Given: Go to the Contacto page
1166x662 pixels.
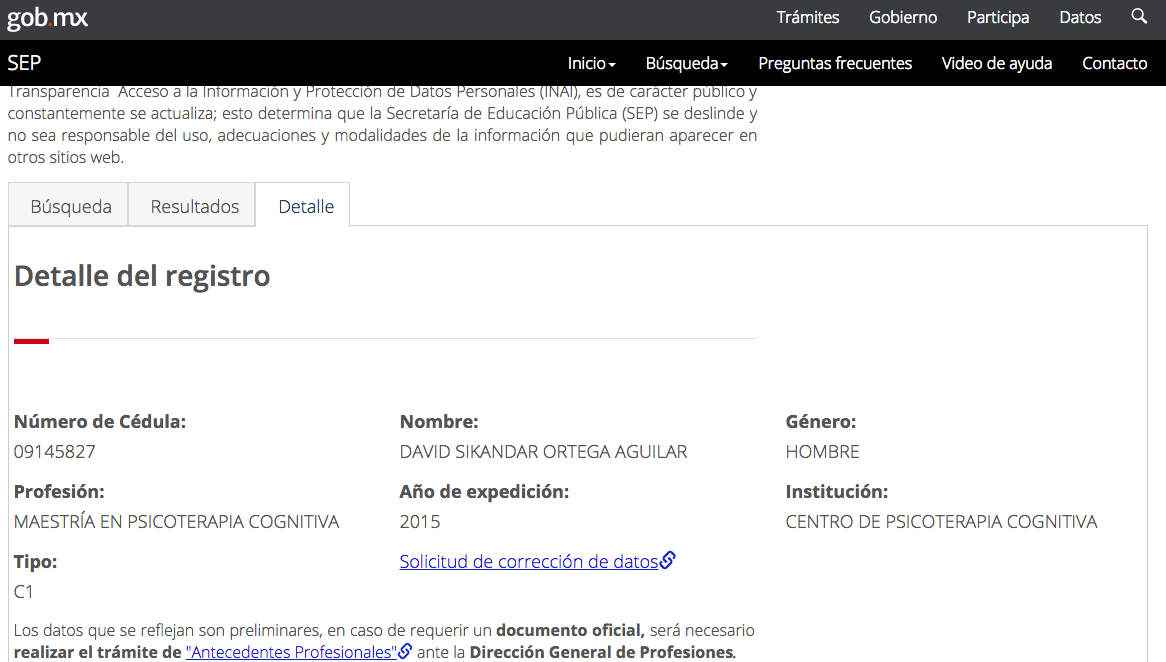Looking at the screenshot, I should (x=1114, y=63).
